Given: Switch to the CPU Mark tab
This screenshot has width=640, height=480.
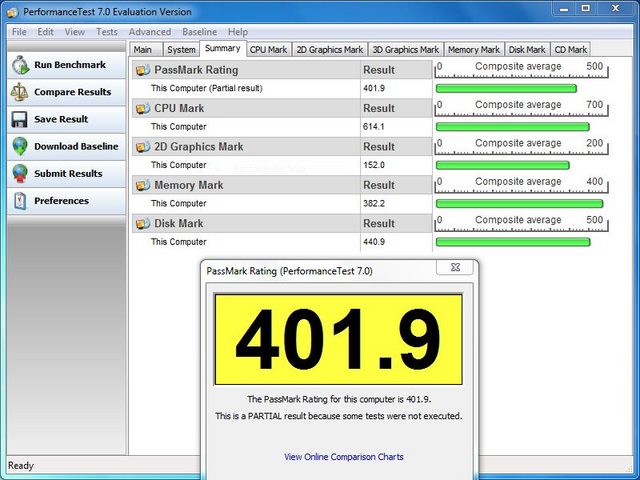Looking at the screenshot, I should (269, 49).
